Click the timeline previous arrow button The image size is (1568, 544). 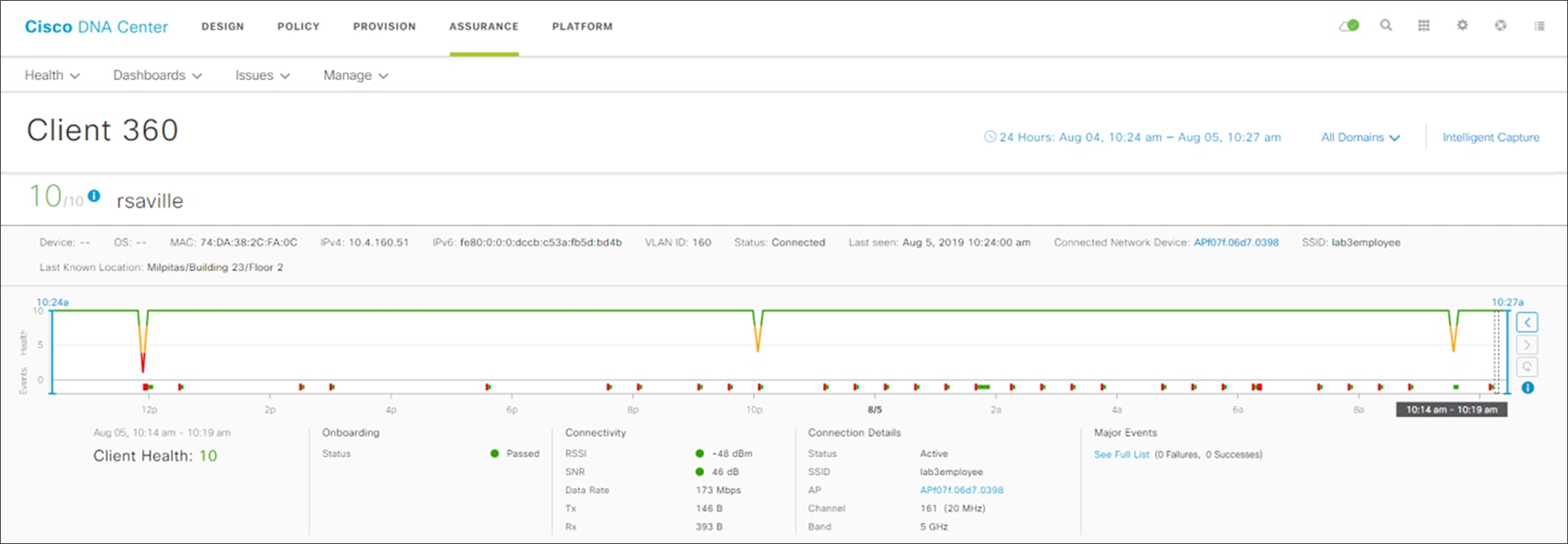point(1527,323)
